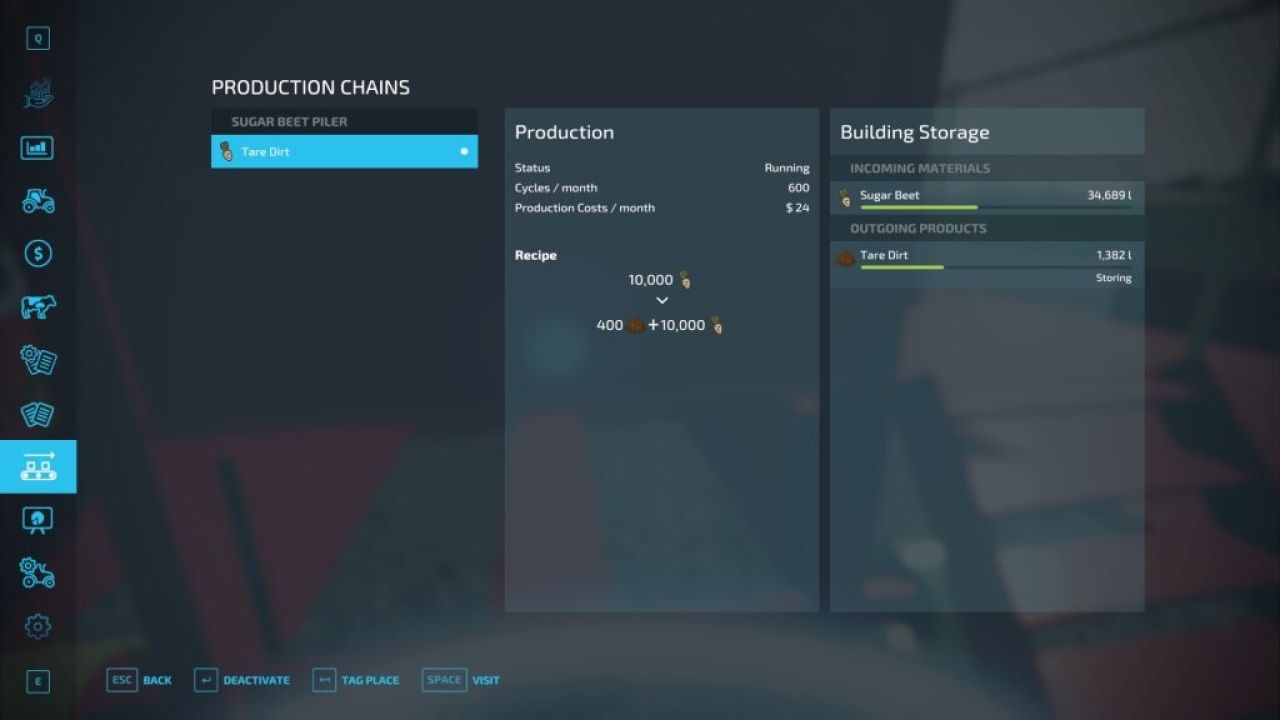Image resolution: width=1280 pixels, height=720 pixels.
Task: Toggle Tare Dirt Storing output mode
Action: [x=1113, y=278]
